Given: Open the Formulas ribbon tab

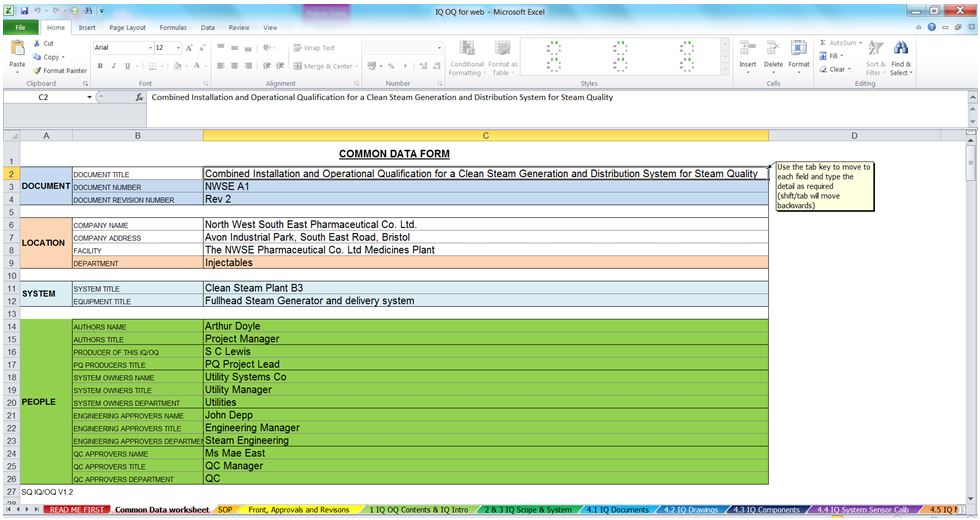Looking at the screenshot, I should click(x=173, y=28).
